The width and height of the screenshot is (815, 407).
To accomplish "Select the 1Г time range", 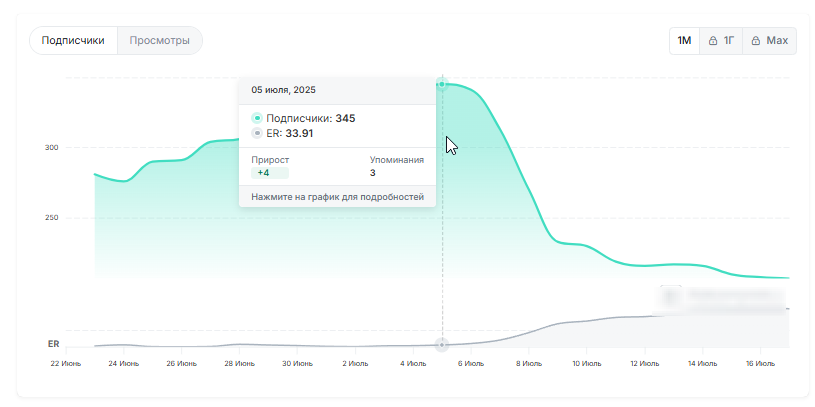I will (x=721, y=41).
